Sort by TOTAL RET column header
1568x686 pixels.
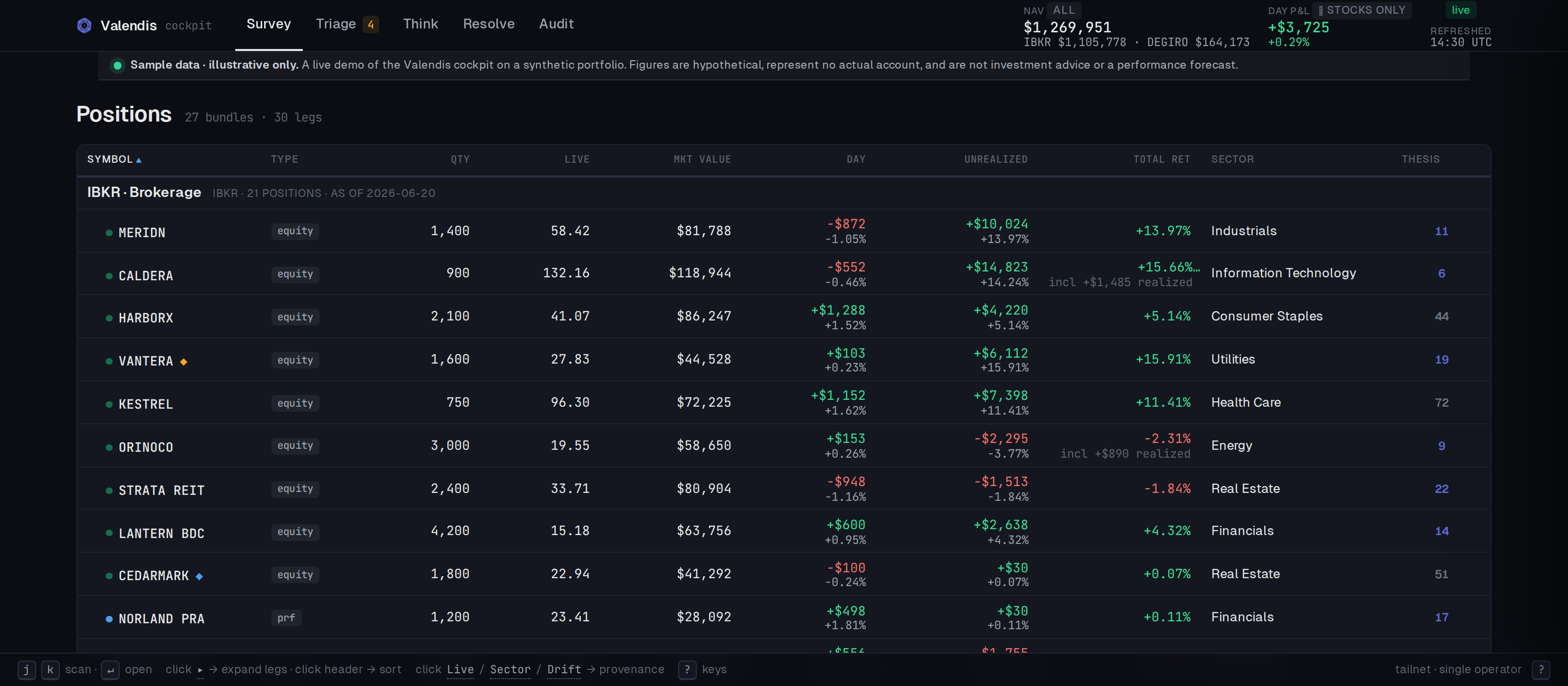coord(1161,159)
